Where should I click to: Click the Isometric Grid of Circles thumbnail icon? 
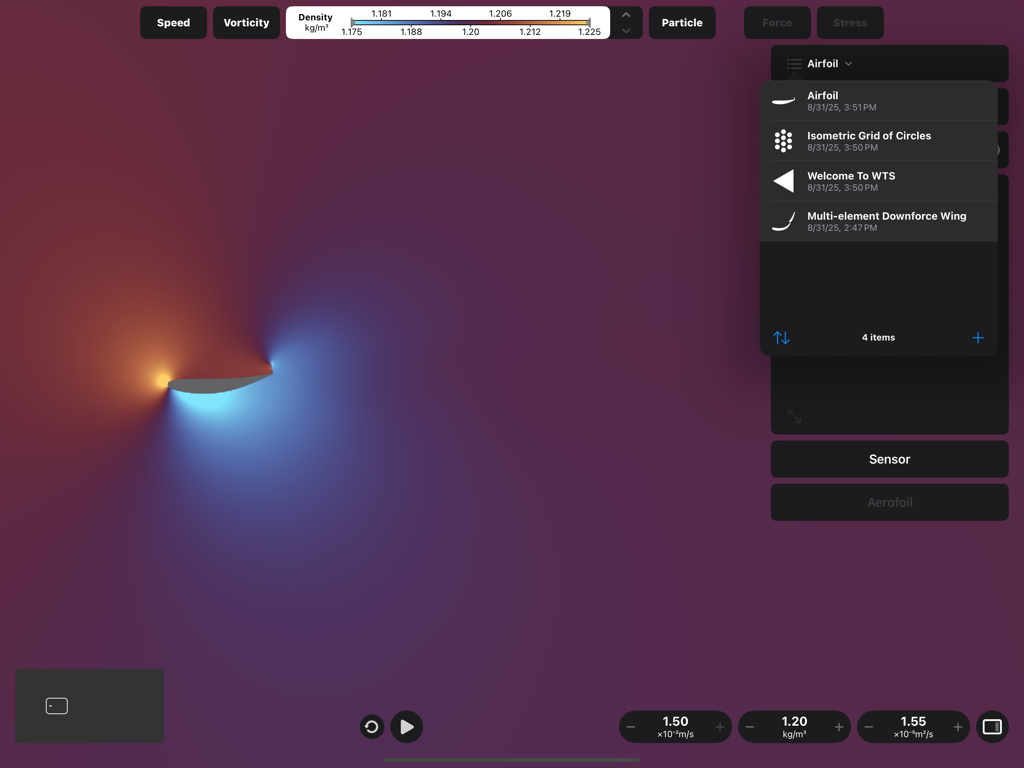[x=783, y=140]
